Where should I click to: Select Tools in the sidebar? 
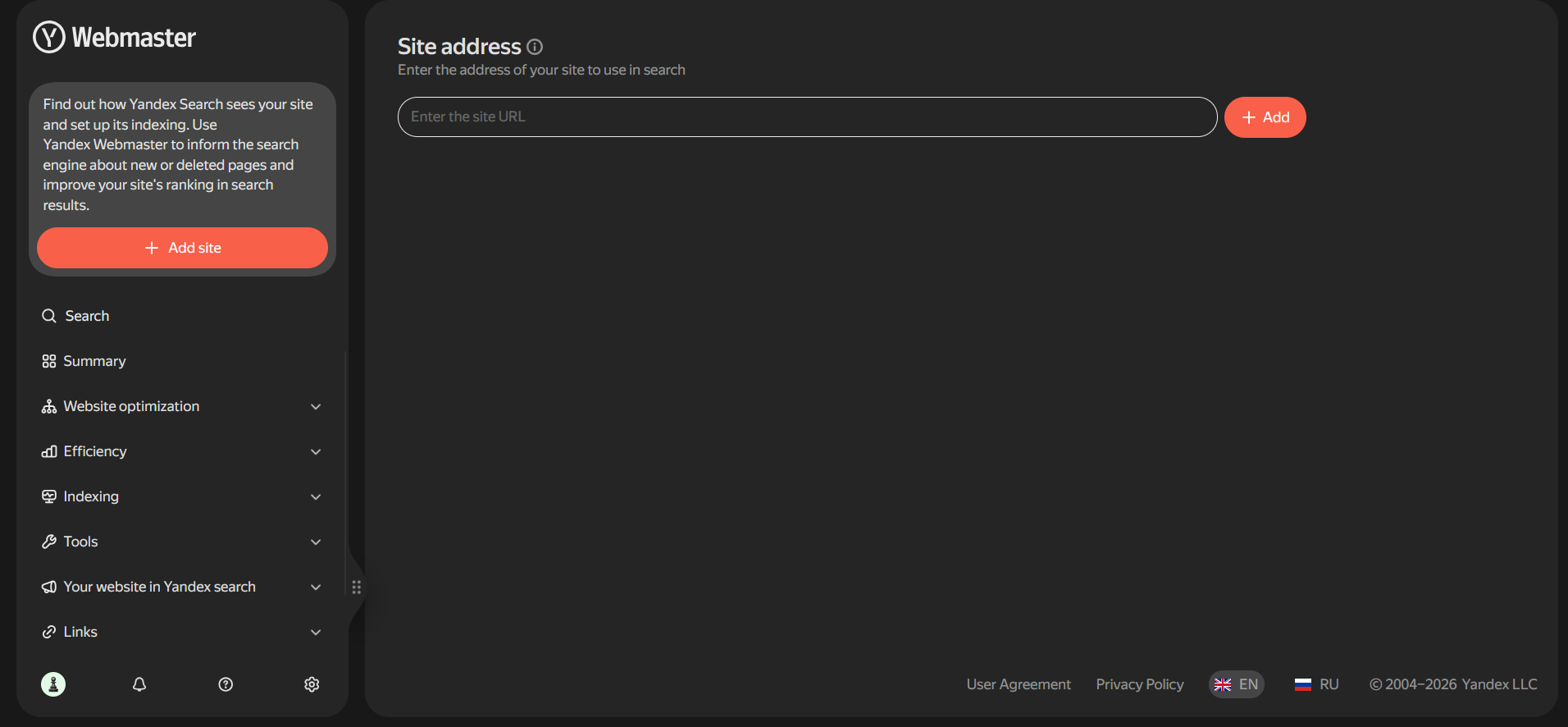coord(182,542)
